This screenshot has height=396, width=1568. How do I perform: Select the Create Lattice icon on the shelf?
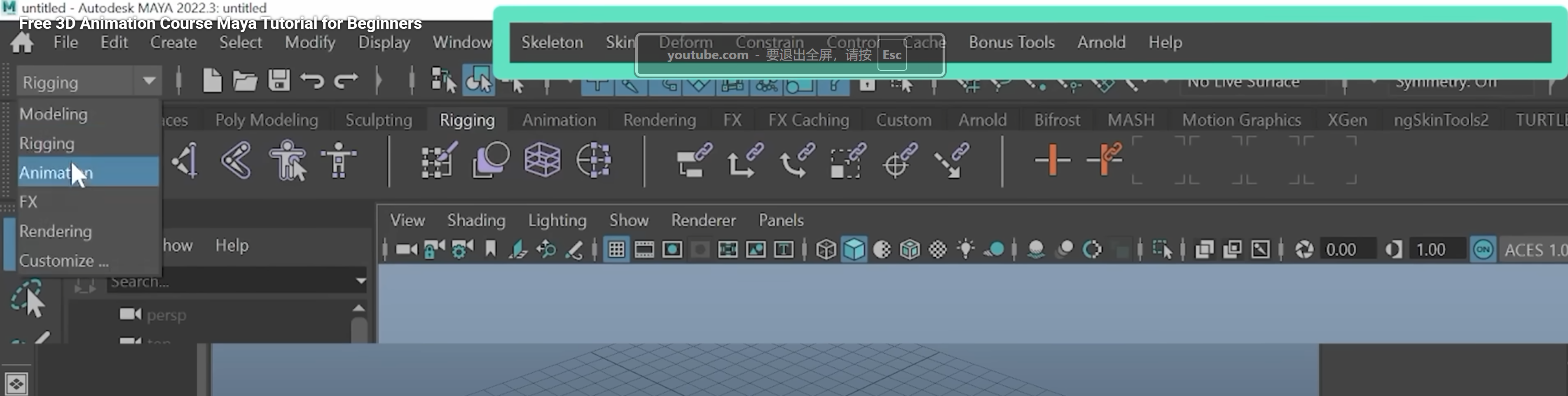[542, 161]
